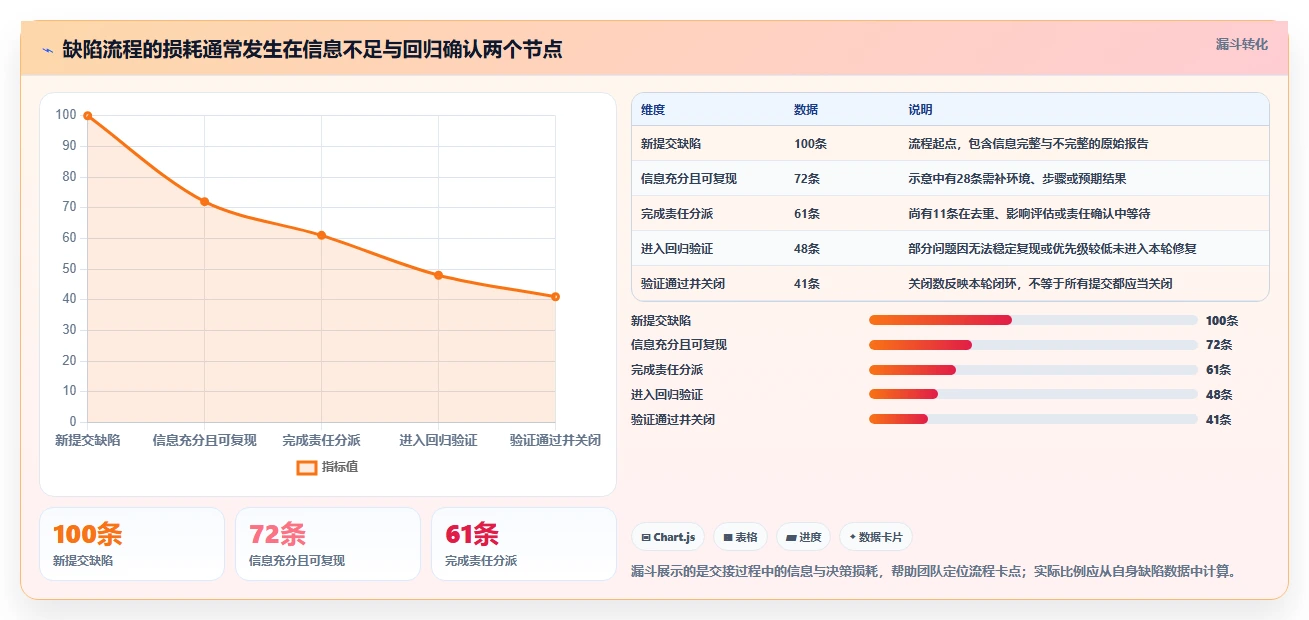Click the lightning icon beside the title
The image size is (1309, 620).
pos(47,50)
